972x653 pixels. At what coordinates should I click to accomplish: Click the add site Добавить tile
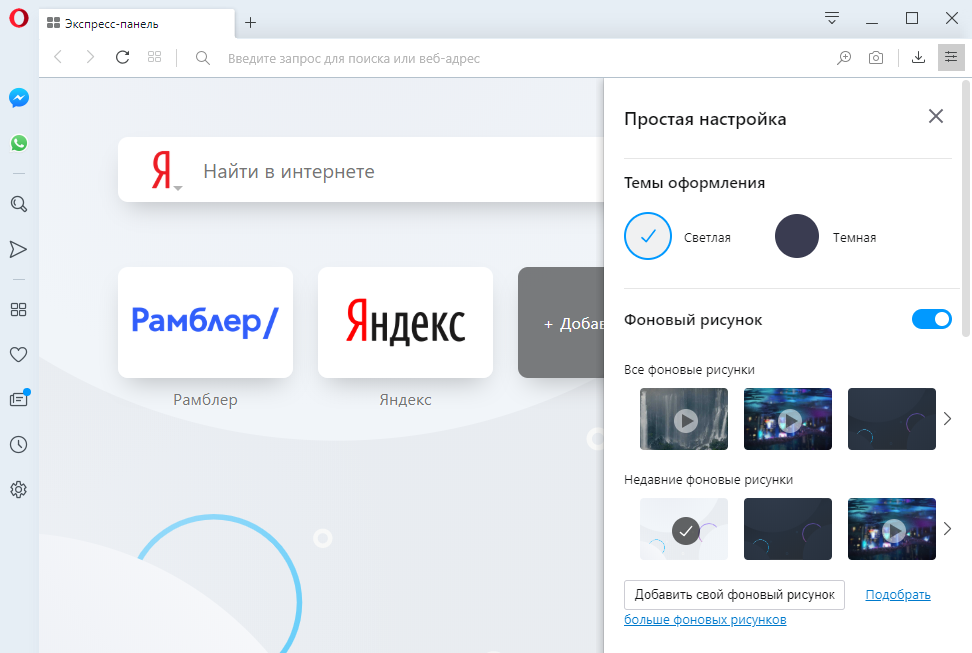tap(561, 322)
